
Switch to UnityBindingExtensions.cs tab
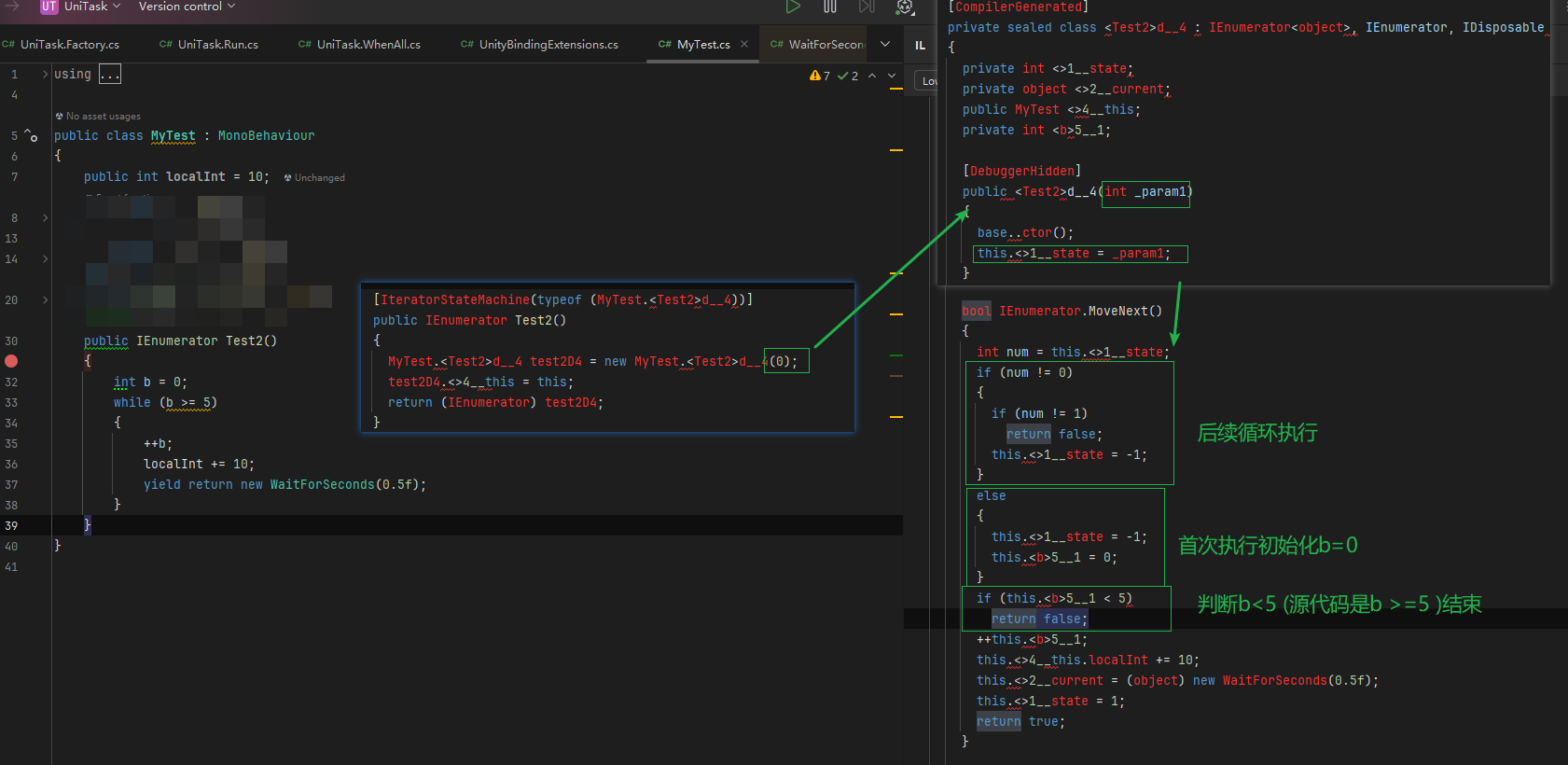click(539, 44)
